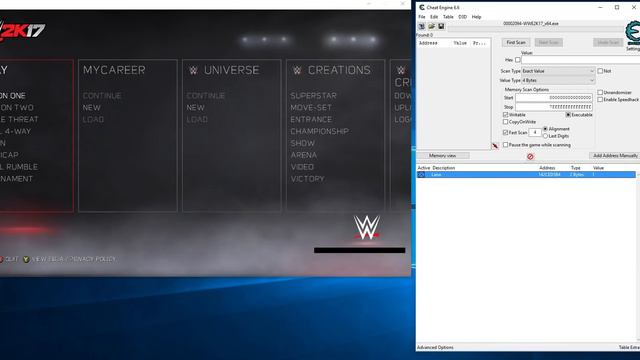Image resolution: width=640 pixels, height=360 pixels.
Task: Open the D3D menu
Action: pyautogui.click(x=462, y=17)
